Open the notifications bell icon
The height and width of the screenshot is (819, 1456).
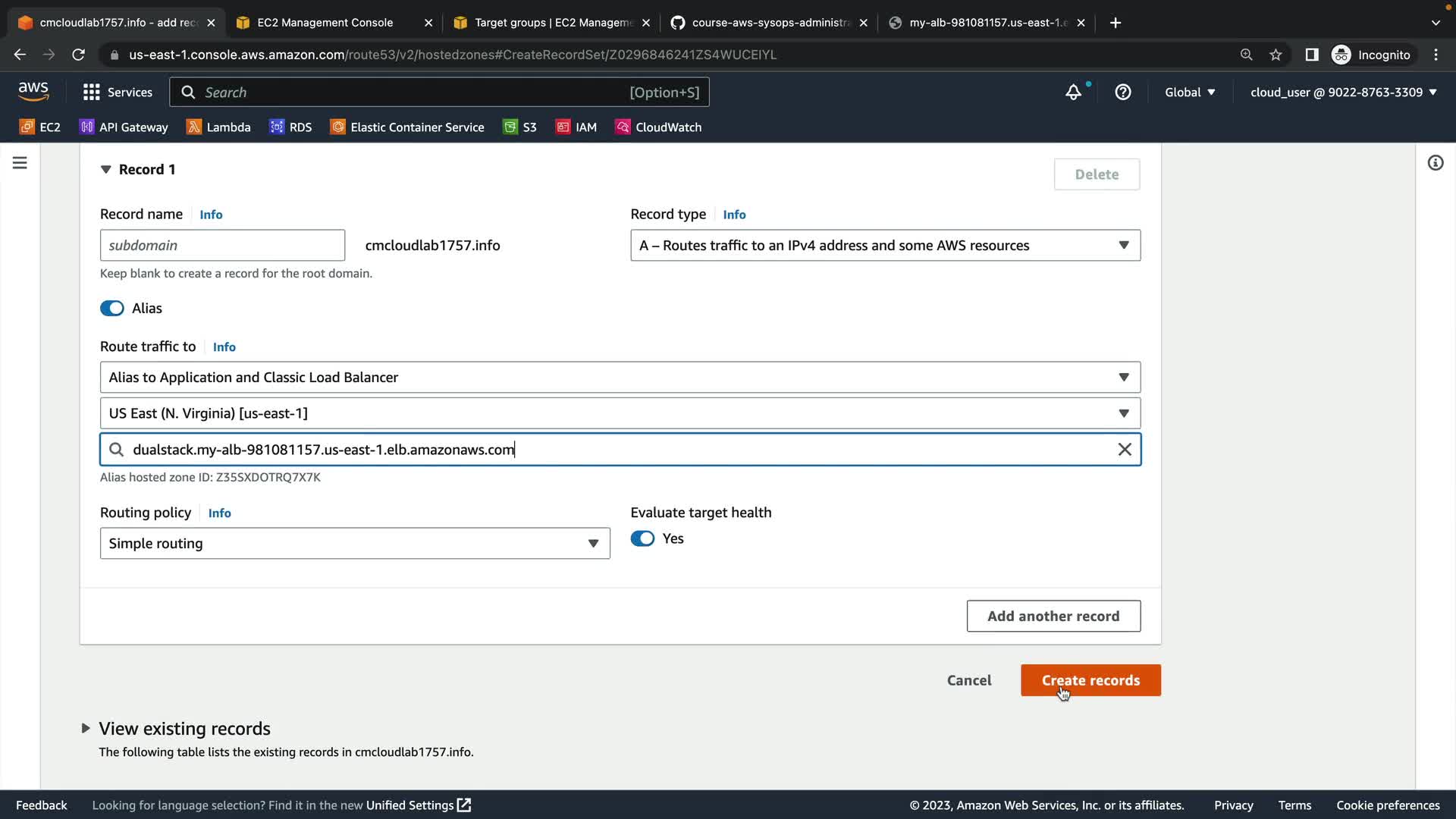coord(1073,93)
